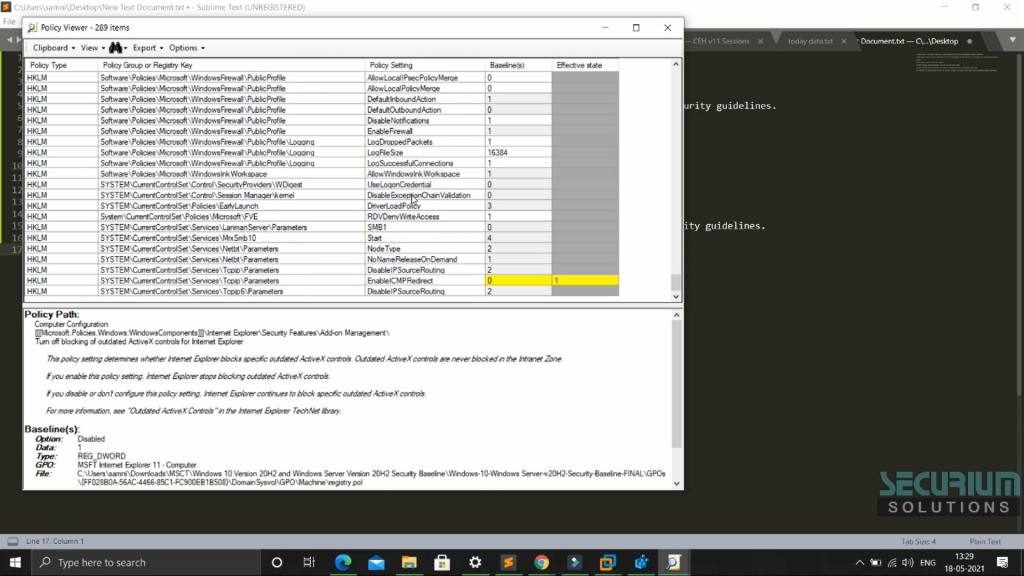Open the Options dropdown in Policy Viewer

[x=187, y=48]
